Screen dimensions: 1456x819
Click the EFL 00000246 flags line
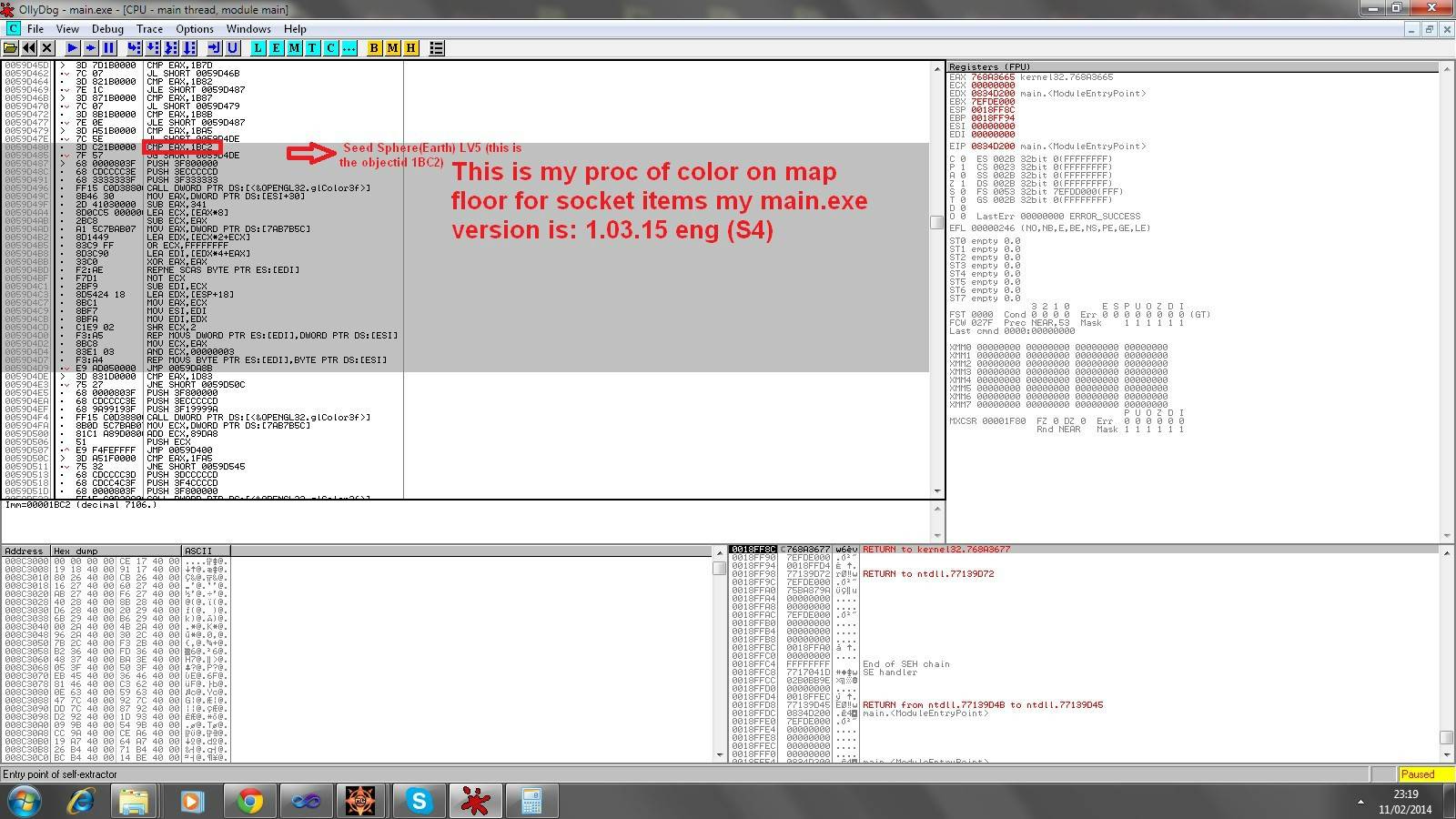coord(1049,228)
